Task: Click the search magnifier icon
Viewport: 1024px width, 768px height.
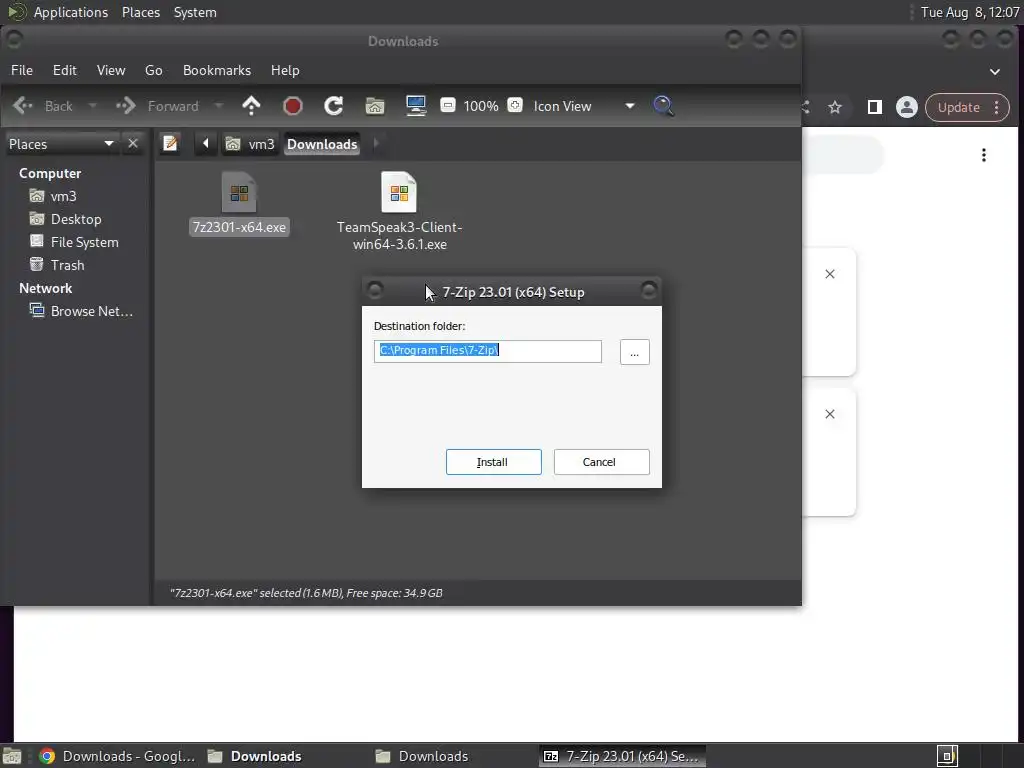Action: coord(663,106)
